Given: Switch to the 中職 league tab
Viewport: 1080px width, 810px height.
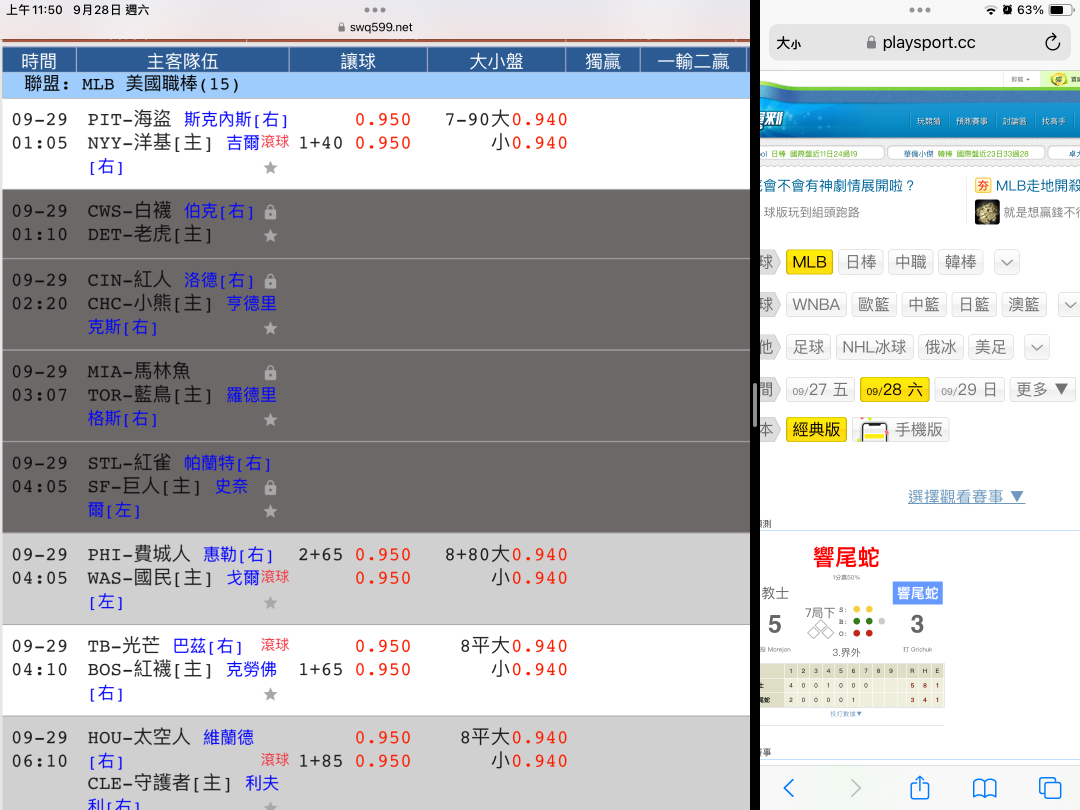Looking at the screenshot, I should coord(911,262).
